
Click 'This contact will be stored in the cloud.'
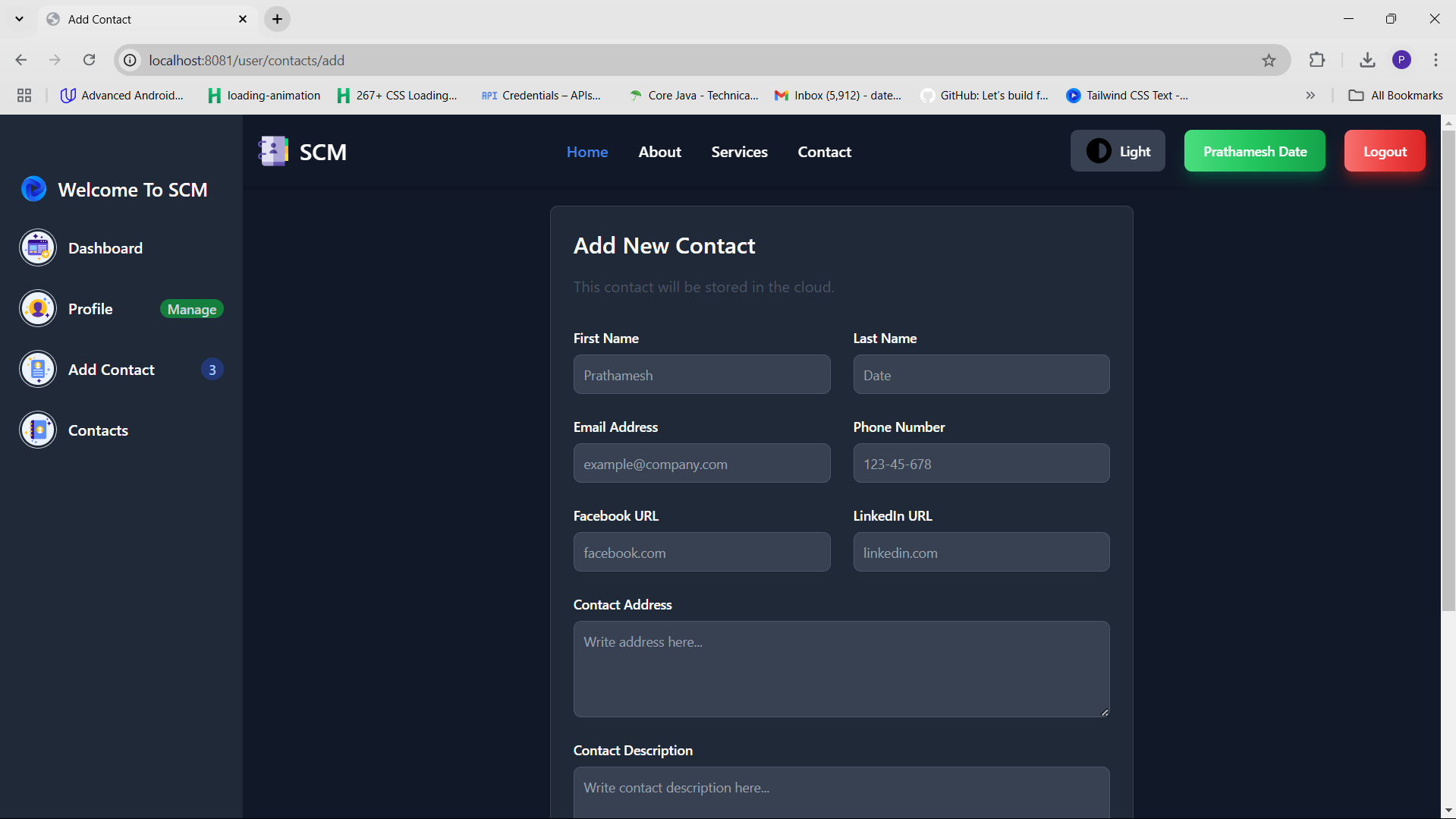[703, 287]
